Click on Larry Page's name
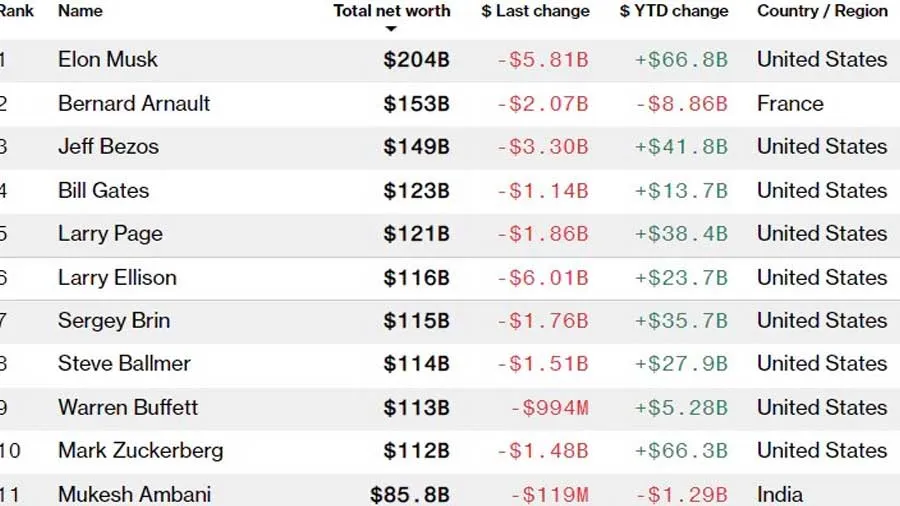 [110, 234]
